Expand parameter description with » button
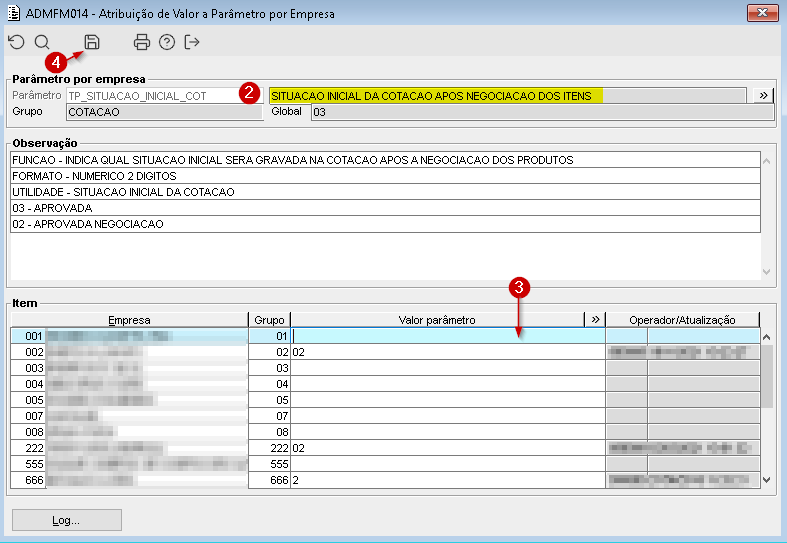 pos(763,95)
